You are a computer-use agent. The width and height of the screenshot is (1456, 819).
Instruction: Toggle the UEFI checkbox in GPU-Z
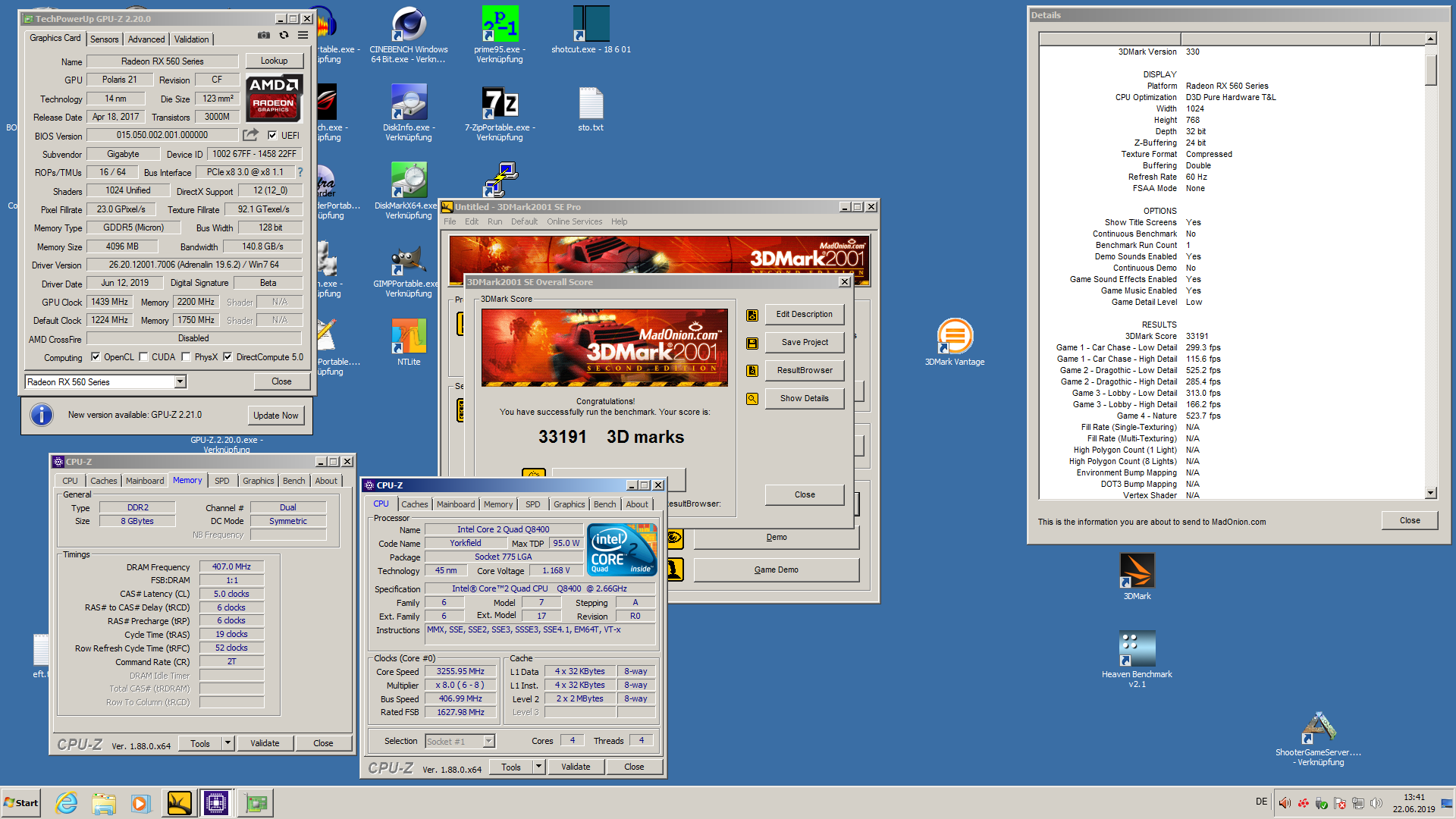(272, 135)
